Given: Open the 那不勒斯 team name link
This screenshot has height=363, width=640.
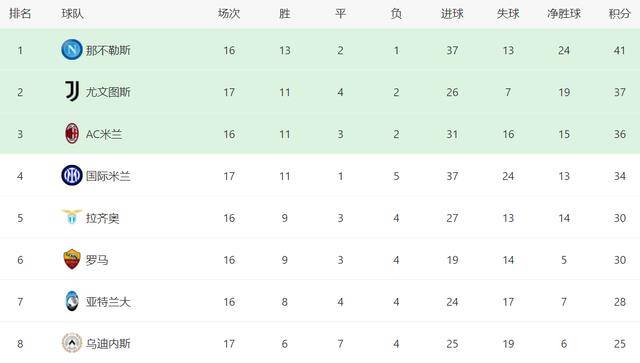Looking at the screenshot, I should pos(108,50).
